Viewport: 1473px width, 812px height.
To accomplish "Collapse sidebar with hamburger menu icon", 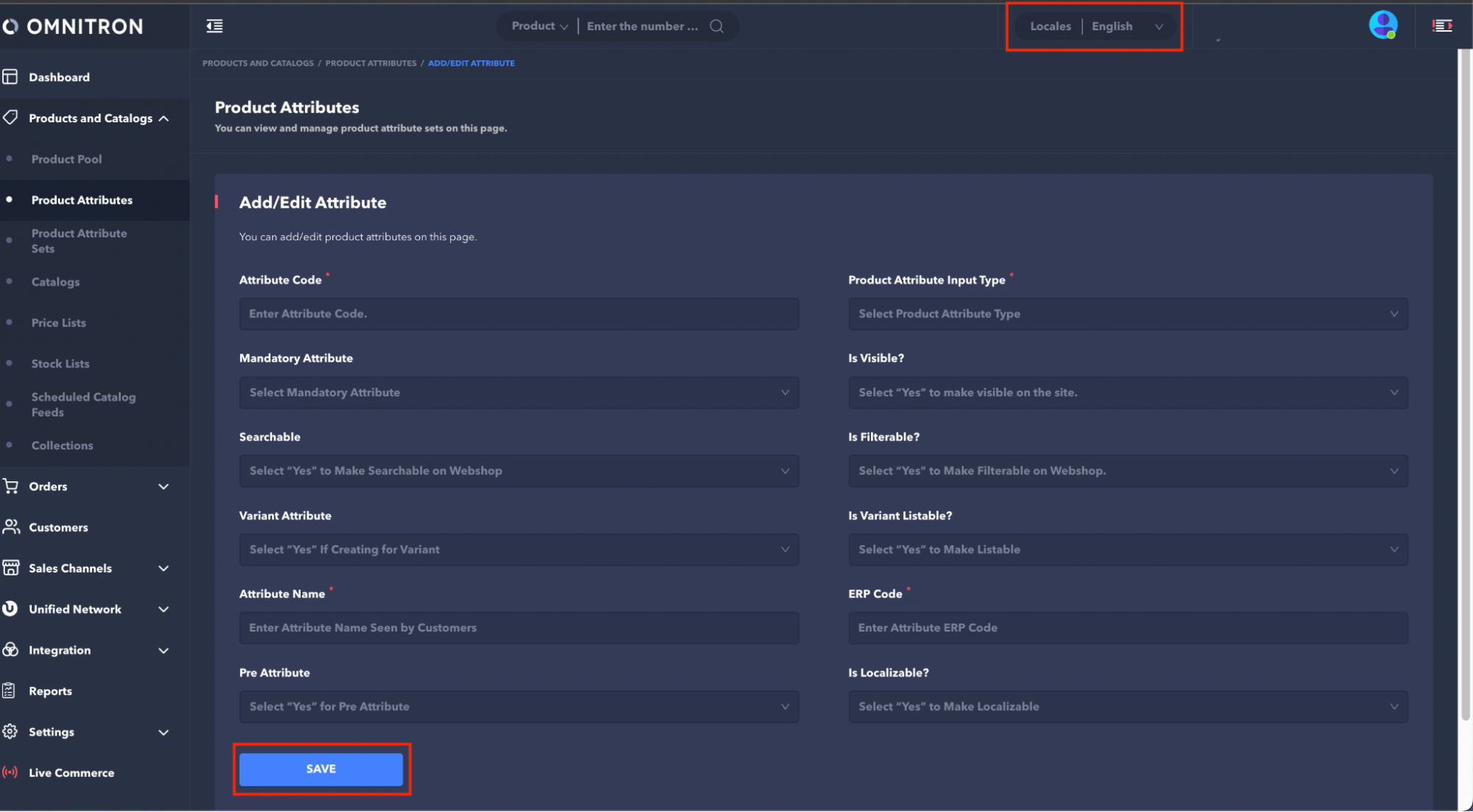I will [x=214, y=27].
